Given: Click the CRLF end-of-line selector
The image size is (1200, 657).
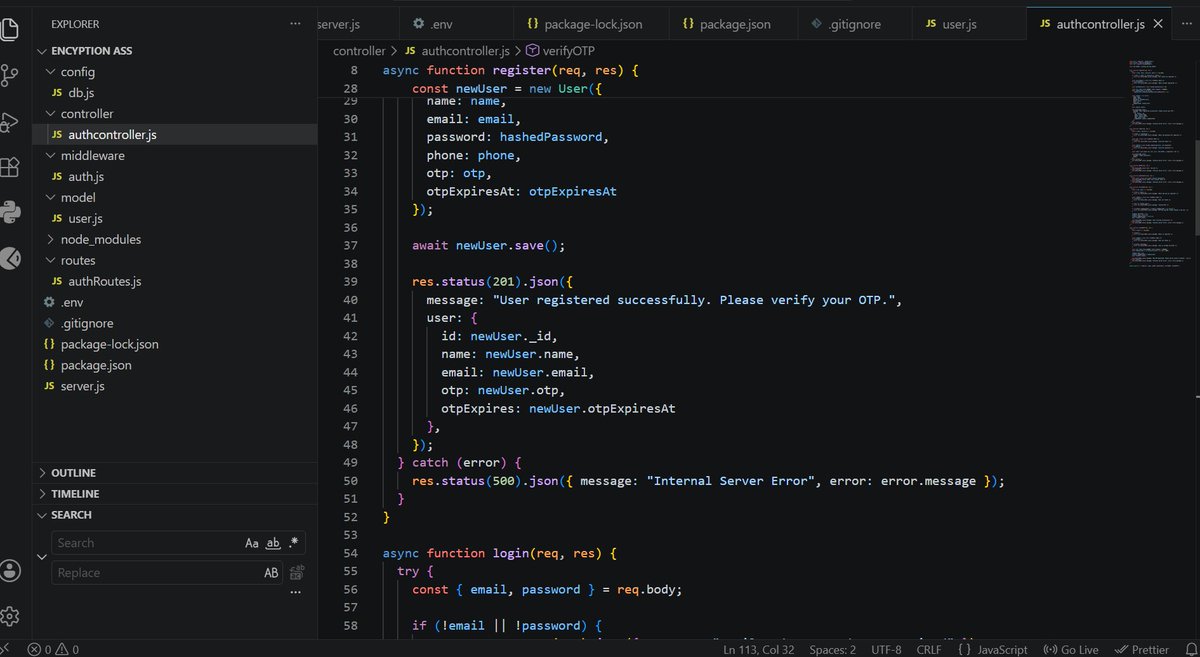Looking at the screenshot, I should [929, 649].
